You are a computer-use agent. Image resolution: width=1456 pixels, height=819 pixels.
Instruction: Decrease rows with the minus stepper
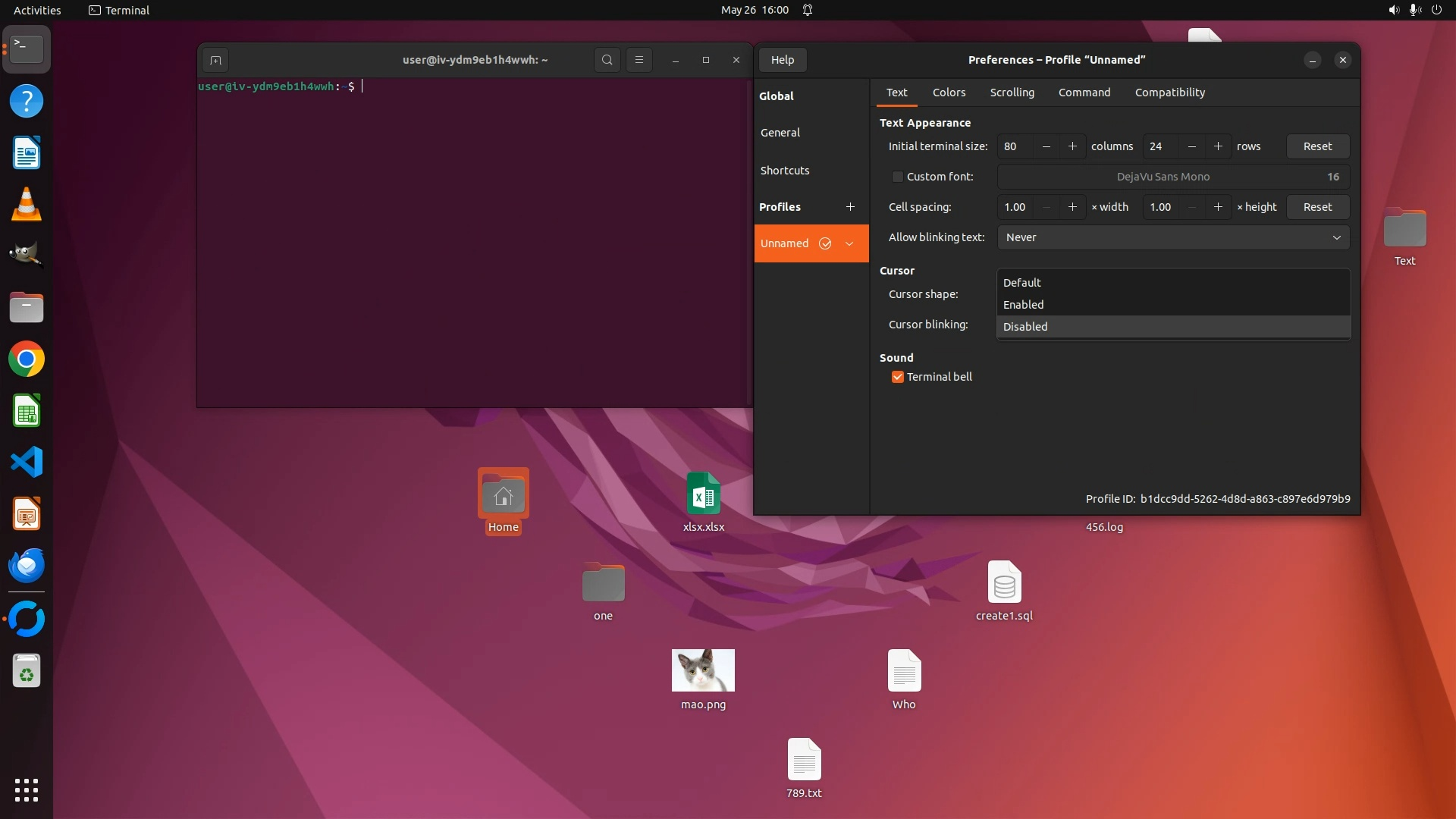(1192, 146)
